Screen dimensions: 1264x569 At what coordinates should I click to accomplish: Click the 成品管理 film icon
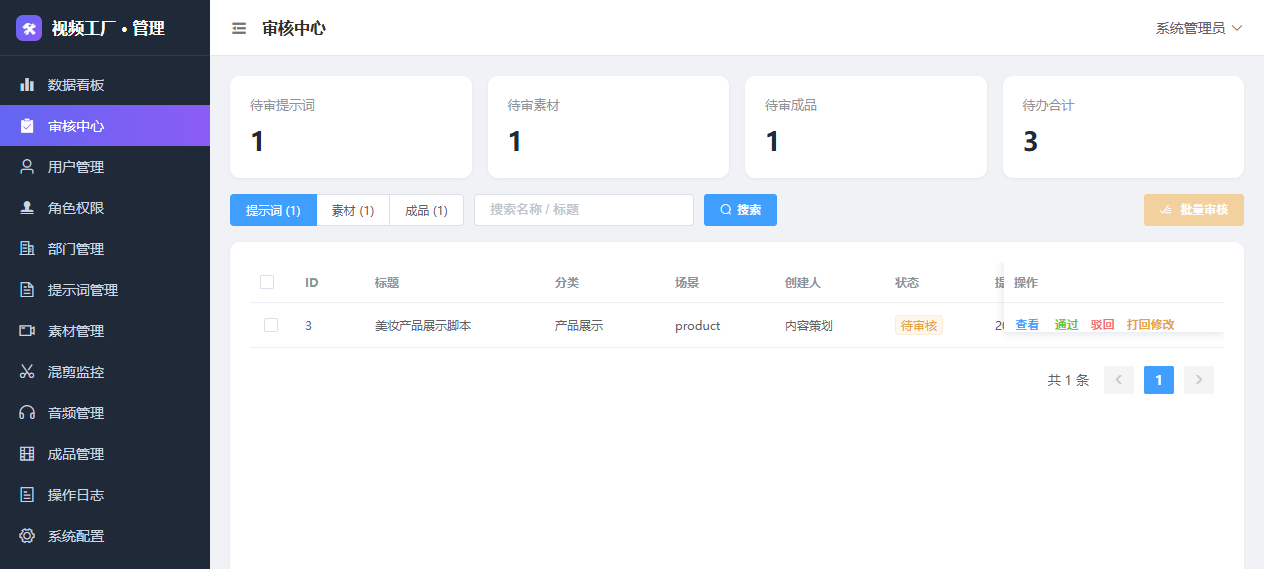pos(27,454)
